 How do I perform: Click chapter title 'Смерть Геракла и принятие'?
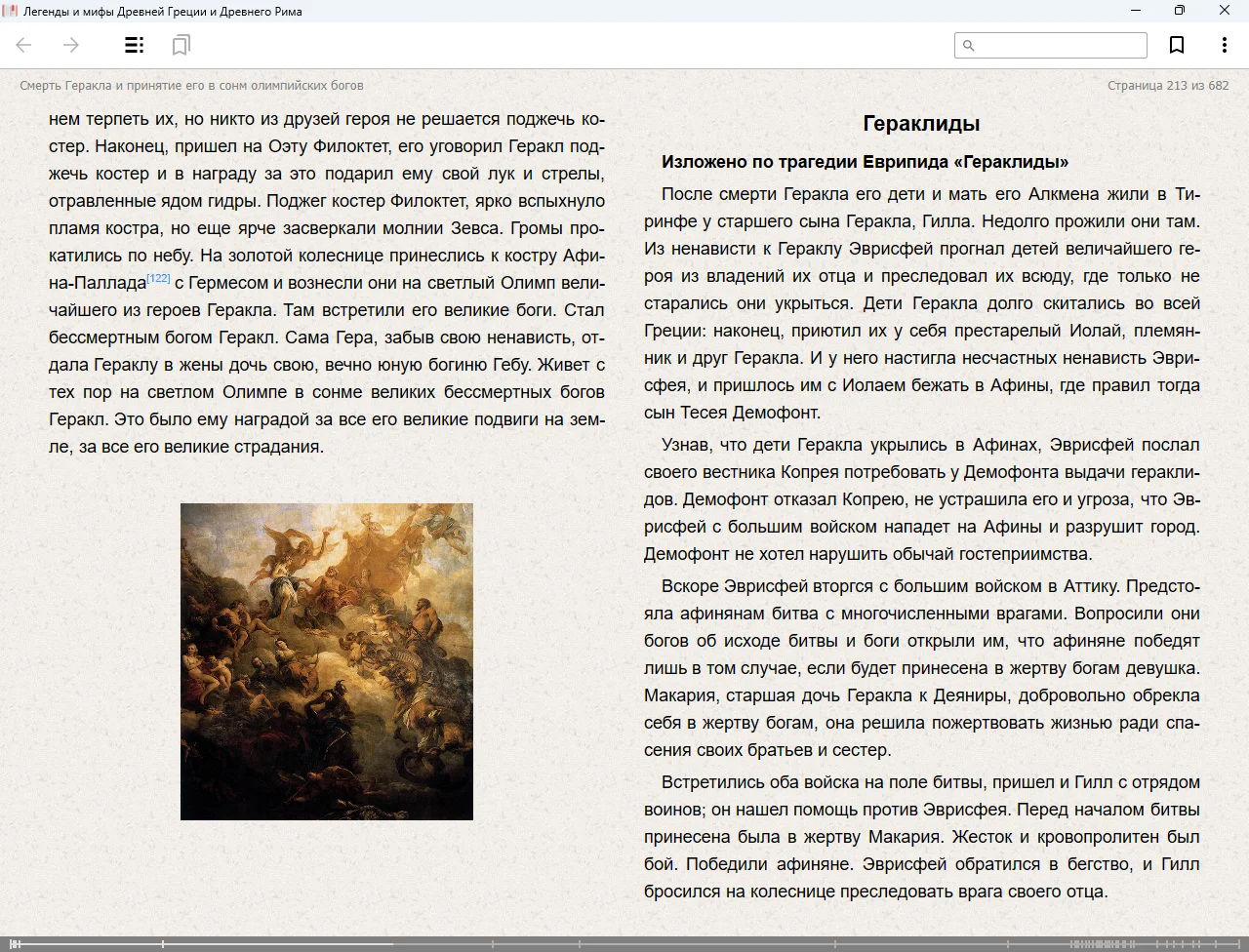191,86
